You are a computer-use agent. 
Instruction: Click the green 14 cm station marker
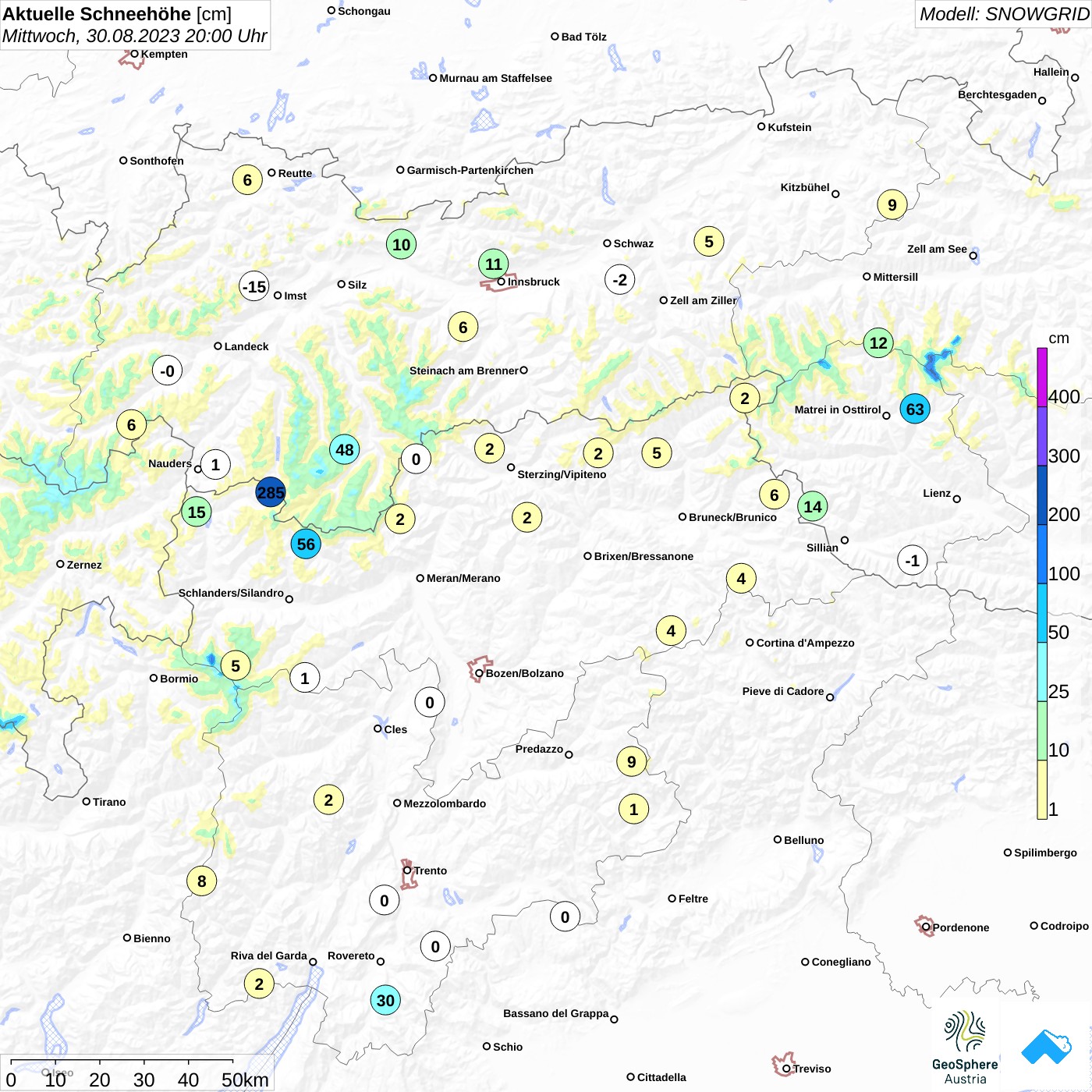coord(813,507)
